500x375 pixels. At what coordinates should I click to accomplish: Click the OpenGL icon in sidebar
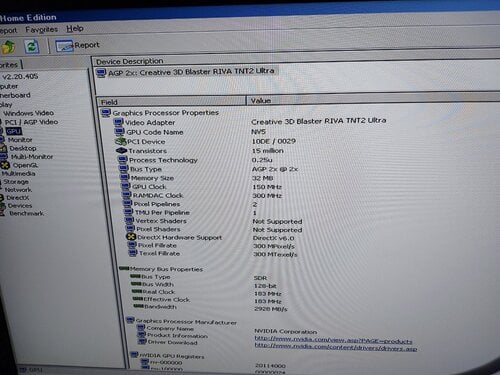click(x=5, y=165)
